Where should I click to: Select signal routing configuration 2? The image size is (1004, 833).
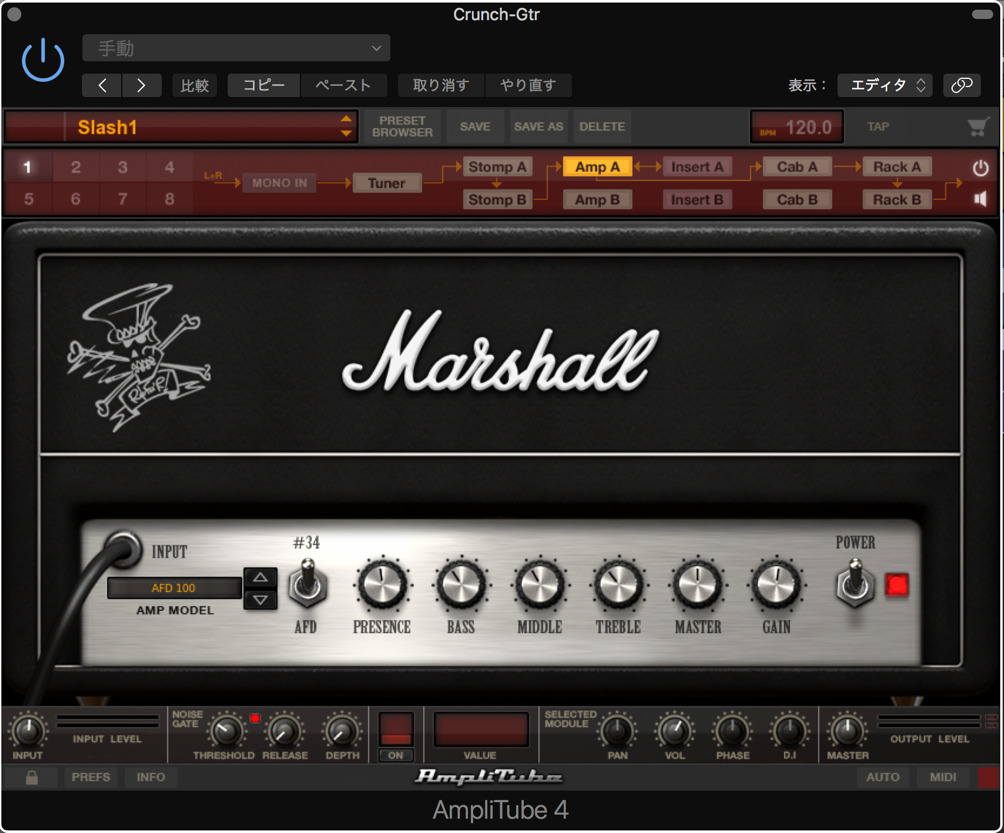(x=76, y=168)
